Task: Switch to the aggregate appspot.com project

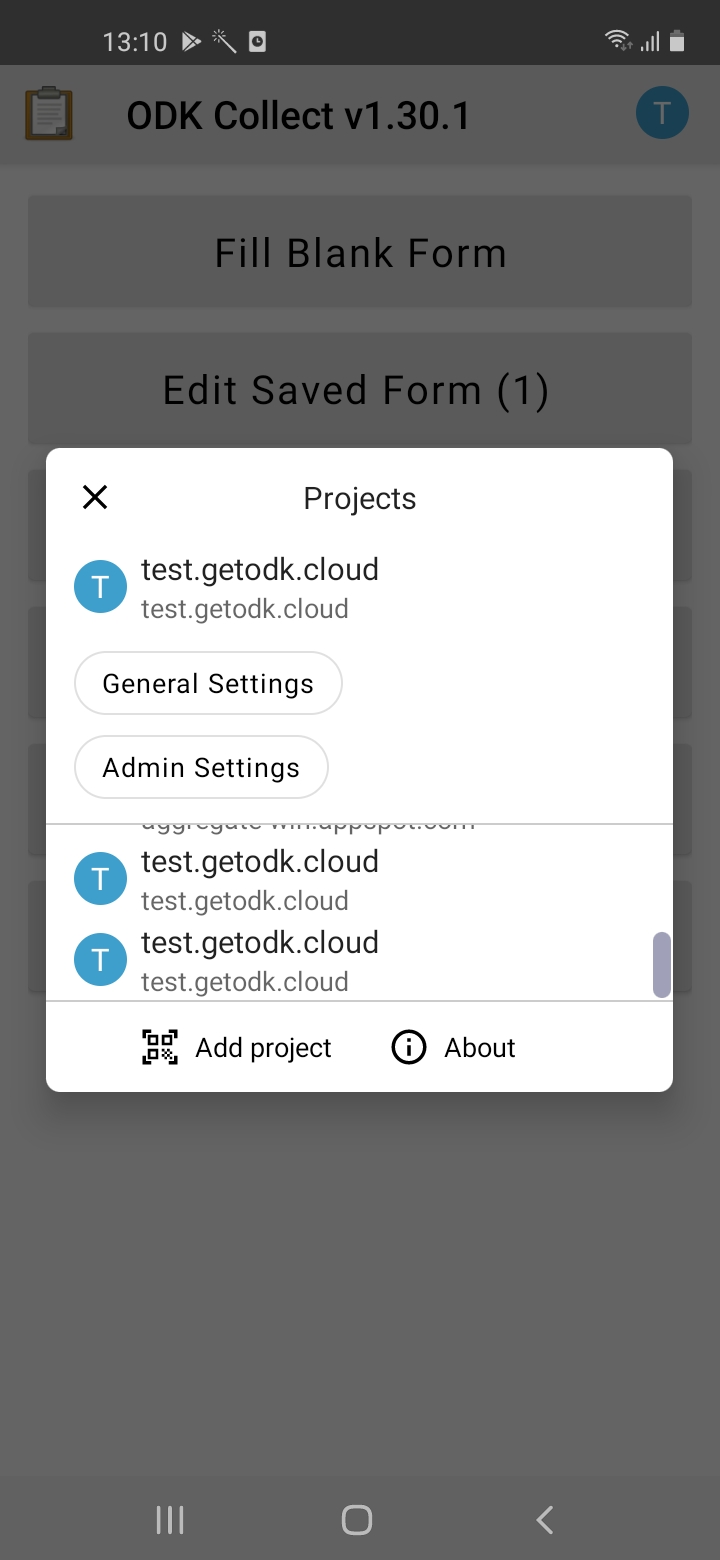Action: [300, 822]
